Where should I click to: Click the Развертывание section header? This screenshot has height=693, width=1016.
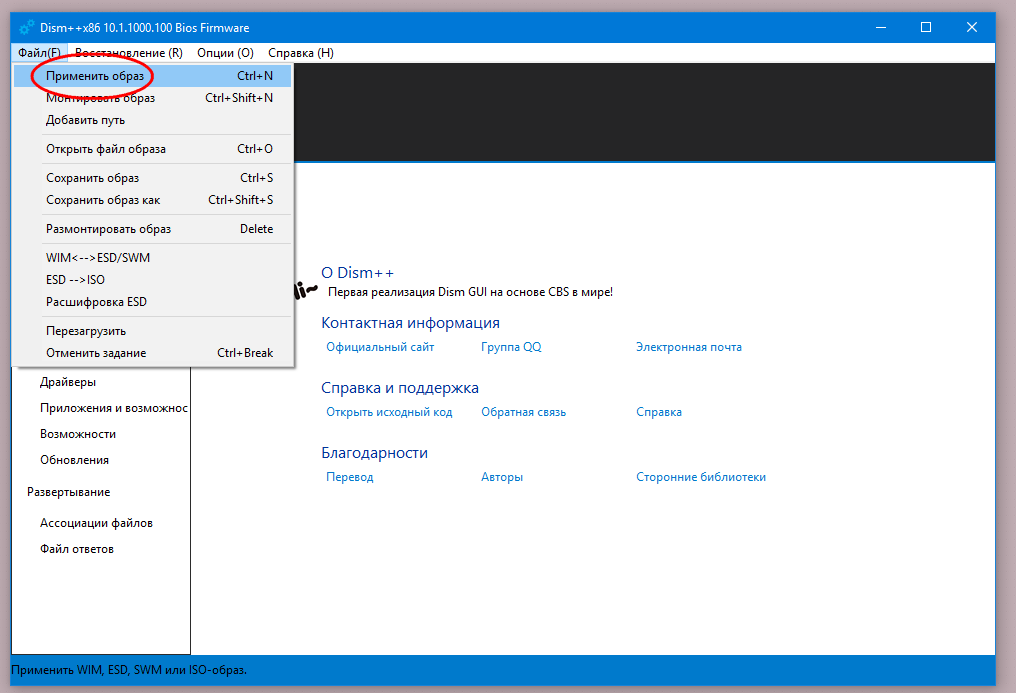(69, 492)
